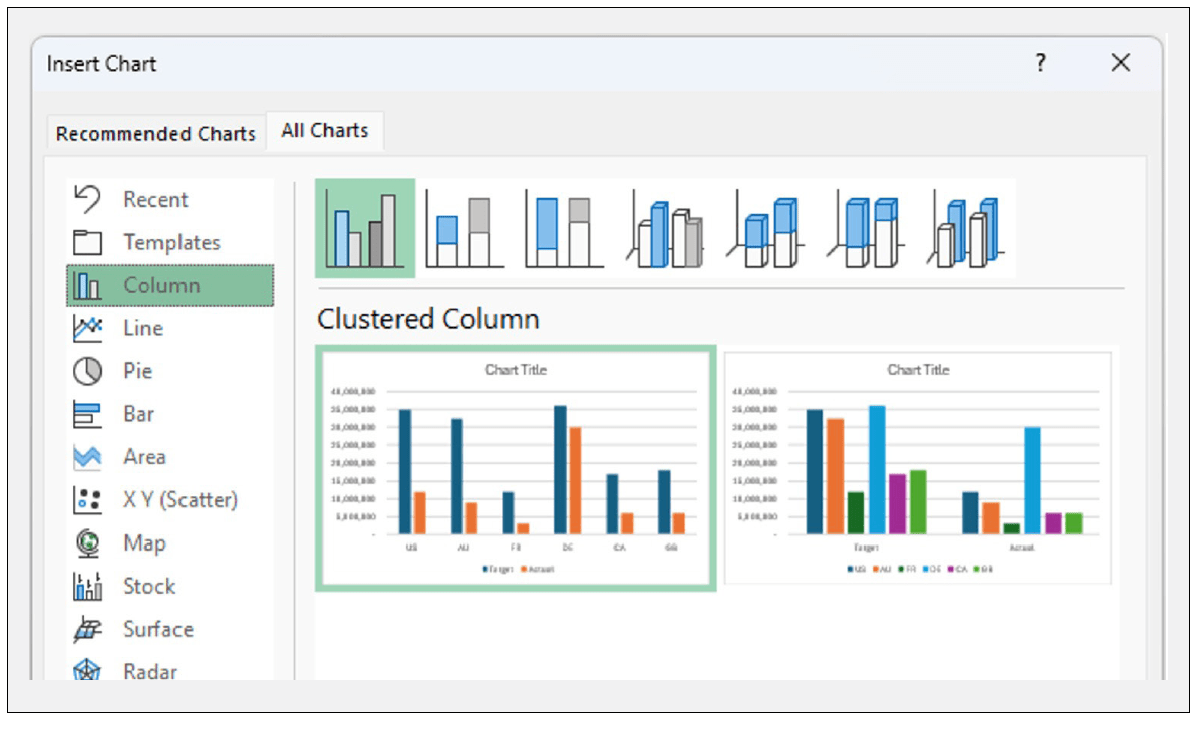Open the dialog Help with question mark
Image resolution: width=1191 pixels, height=736 pixels.
[x=1040, y=63]
